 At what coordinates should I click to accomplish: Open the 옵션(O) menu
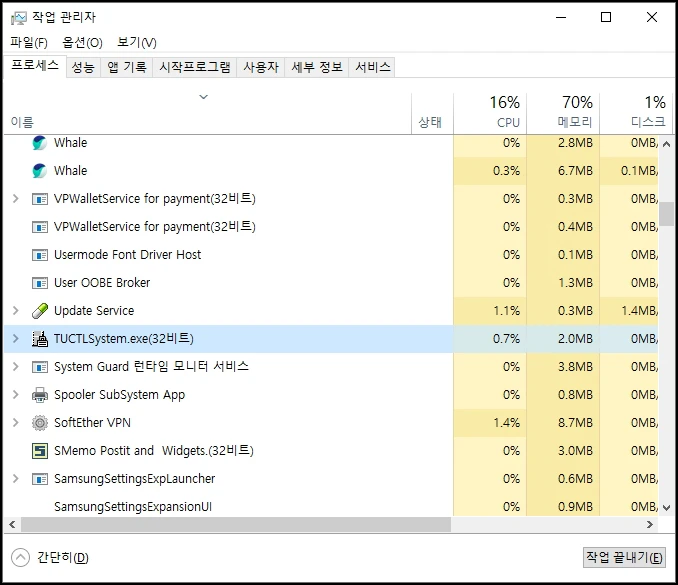click(x=82, y=42)
